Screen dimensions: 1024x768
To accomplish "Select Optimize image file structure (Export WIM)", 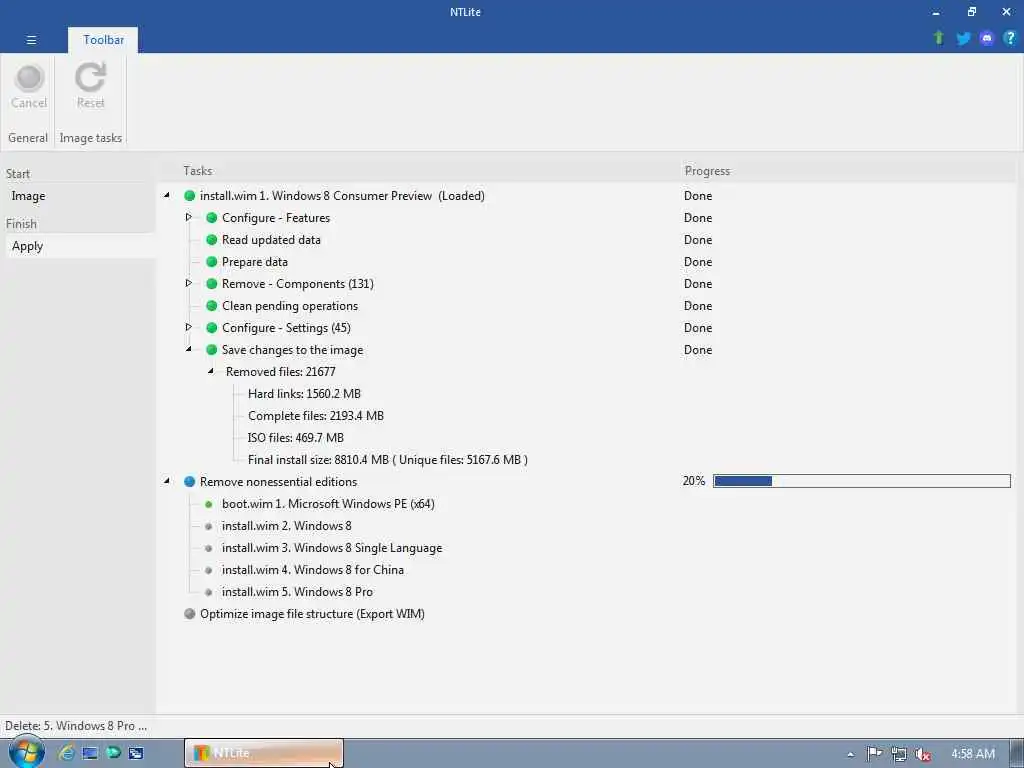I will [x=312, y=614].
